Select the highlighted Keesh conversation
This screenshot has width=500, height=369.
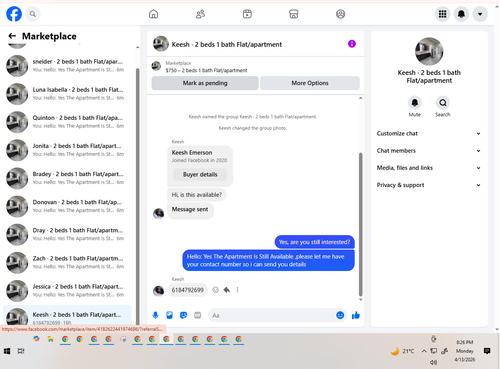68,315
